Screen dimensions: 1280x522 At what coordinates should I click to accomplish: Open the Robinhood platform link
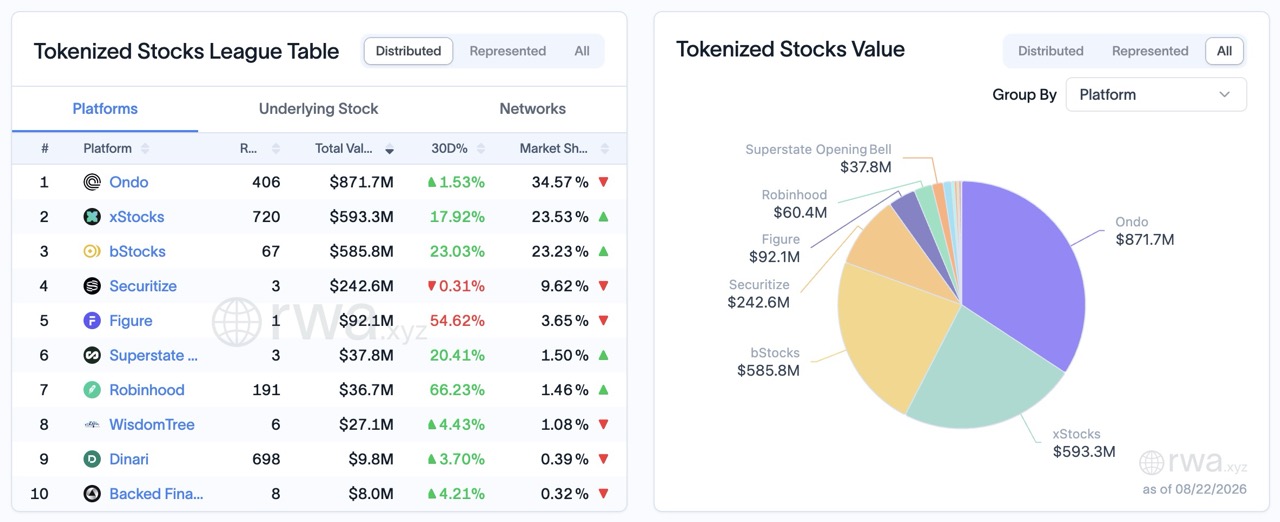coord(147,390)
